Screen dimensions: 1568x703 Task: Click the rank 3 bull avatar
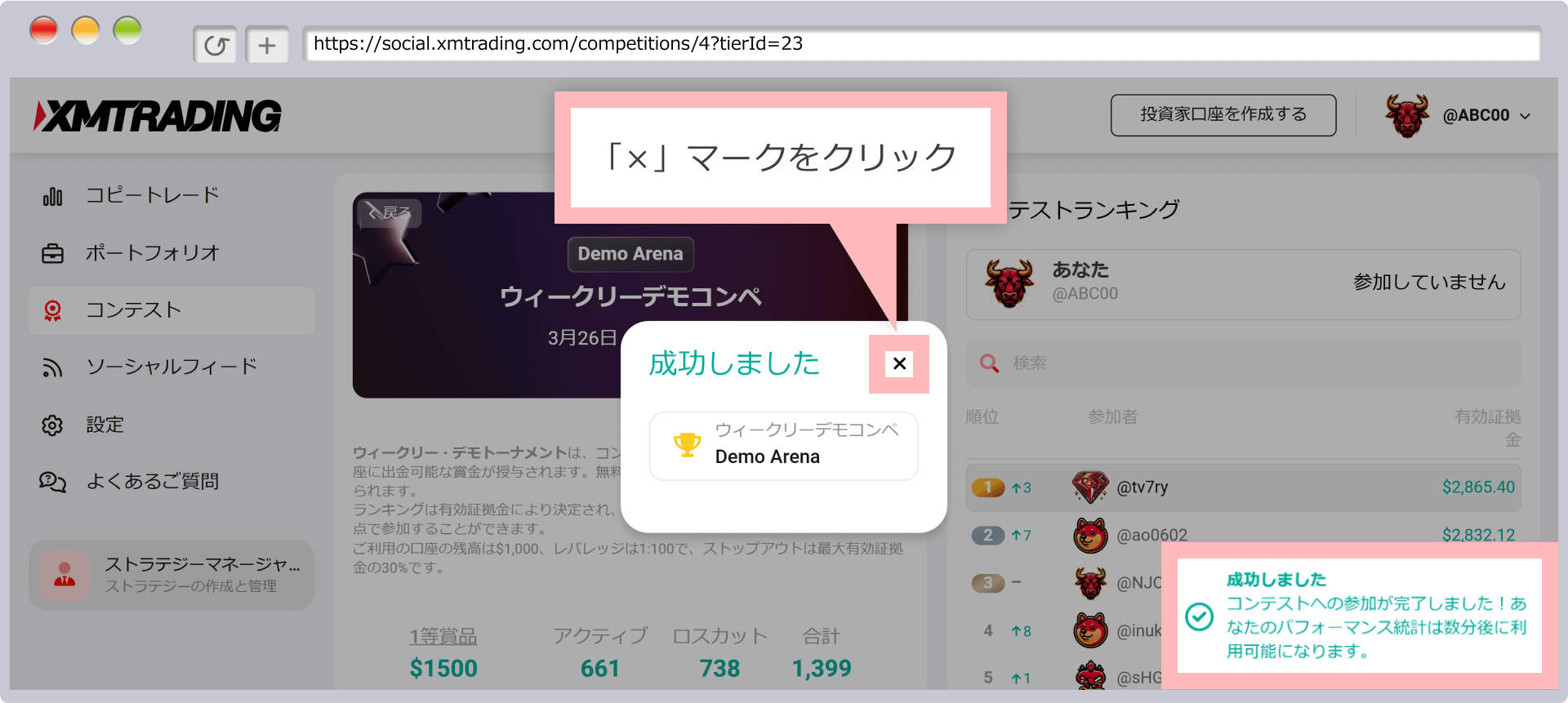pyautogui.click(x=1090, y=583)
